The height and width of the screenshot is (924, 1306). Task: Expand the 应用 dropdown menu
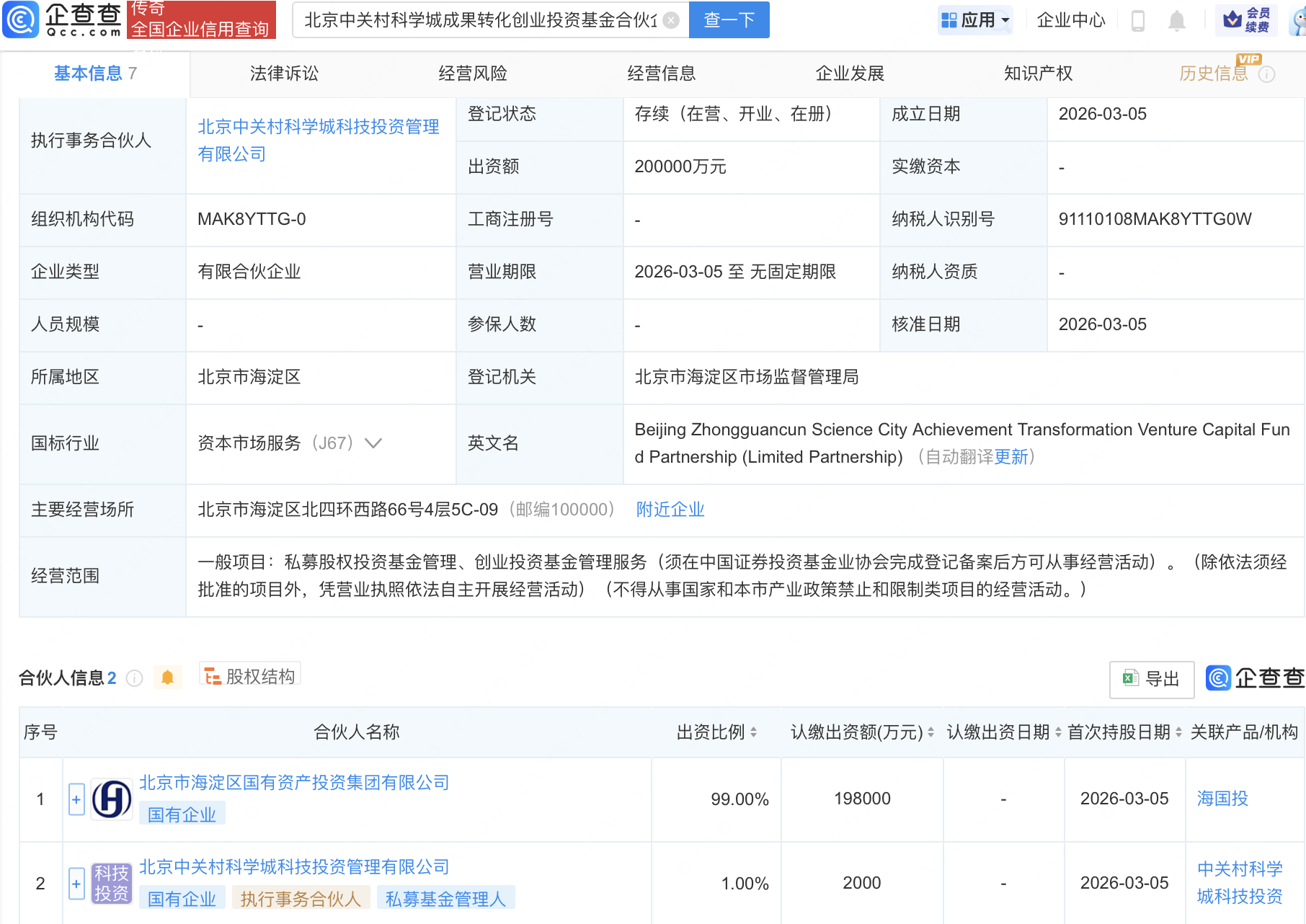point(976,20)
